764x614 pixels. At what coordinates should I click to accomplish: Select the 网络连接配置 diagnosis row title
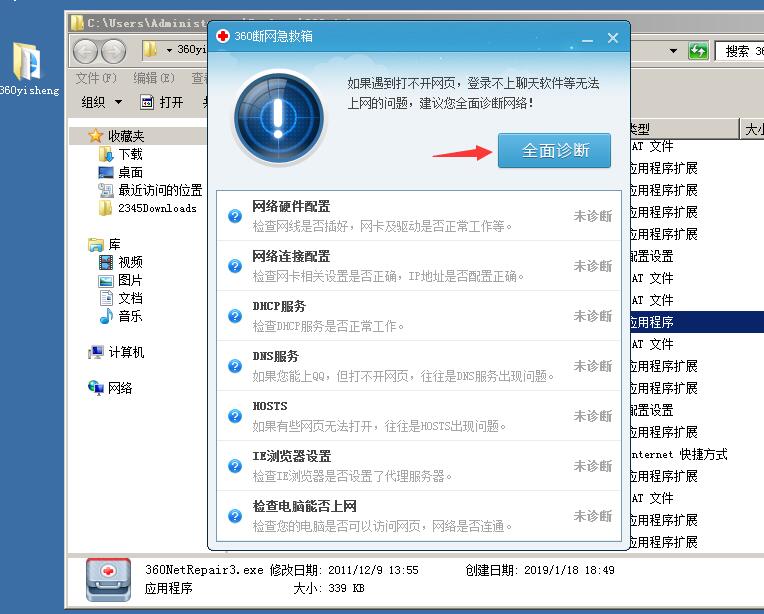point(291,256)
